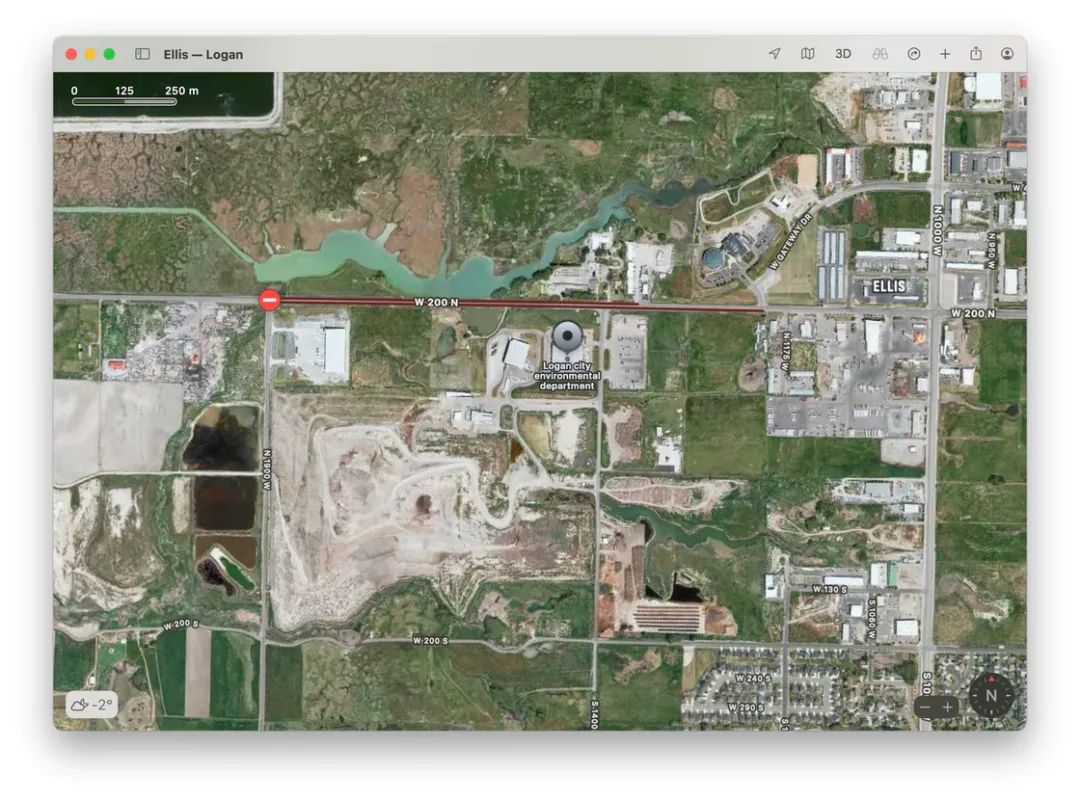Toggle the sidebar panel
Viewport: 1080px width, 801px height.
[143, 54]
